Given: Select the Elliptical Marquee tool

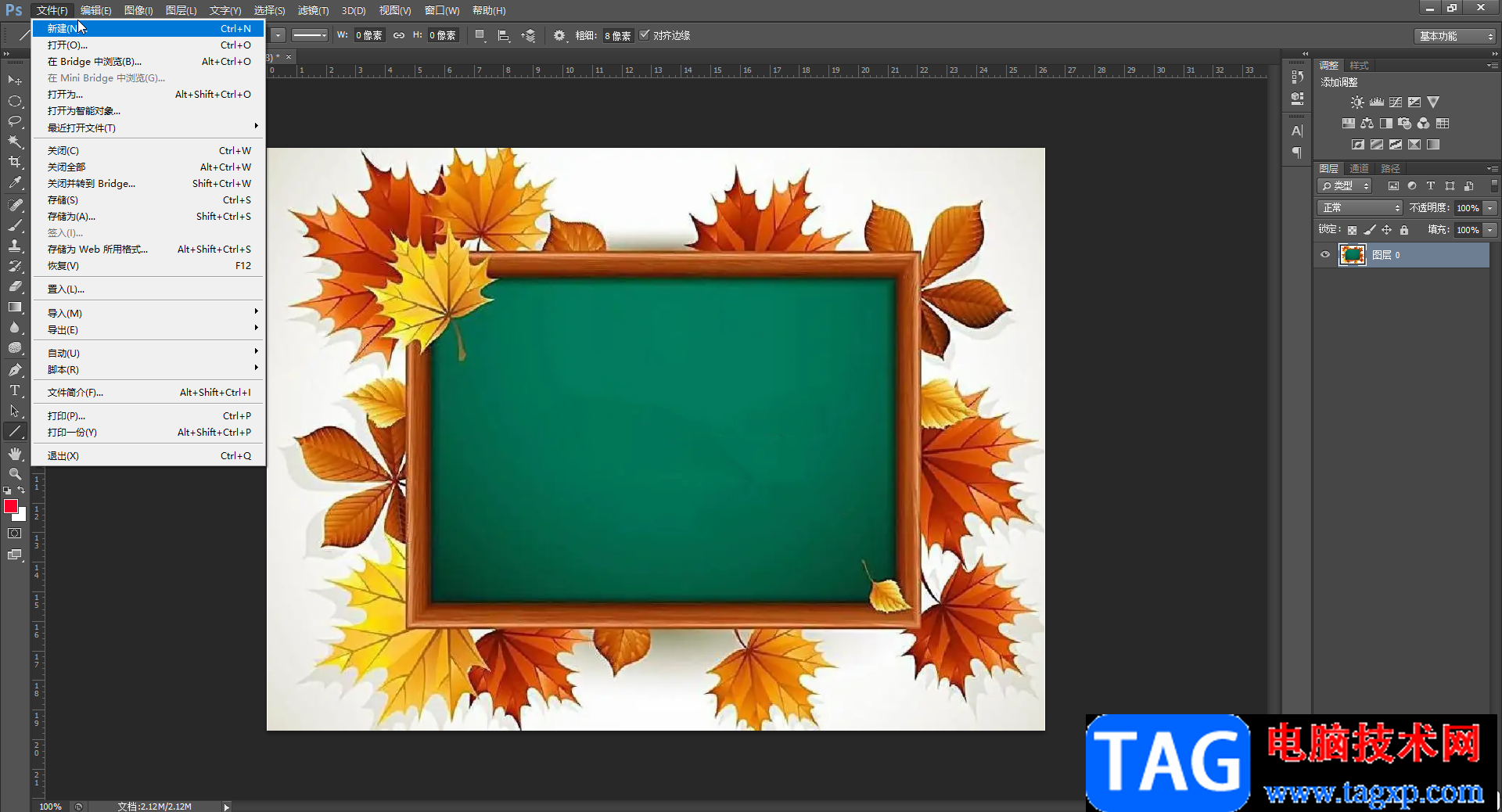Looking at the screenshot, I should point(15,101).
